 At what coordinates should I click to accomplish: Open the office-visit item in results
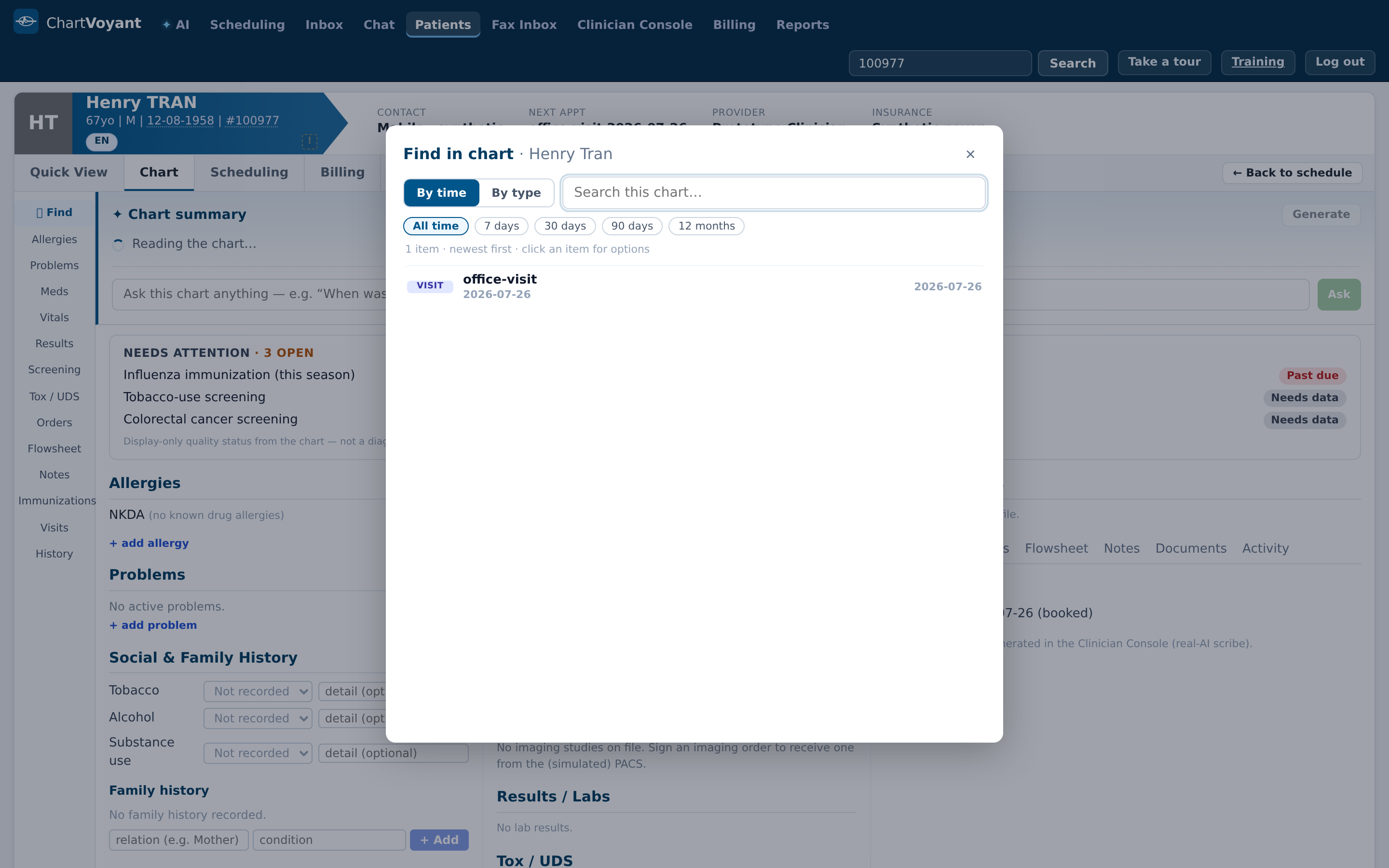(x=694, y=286)
